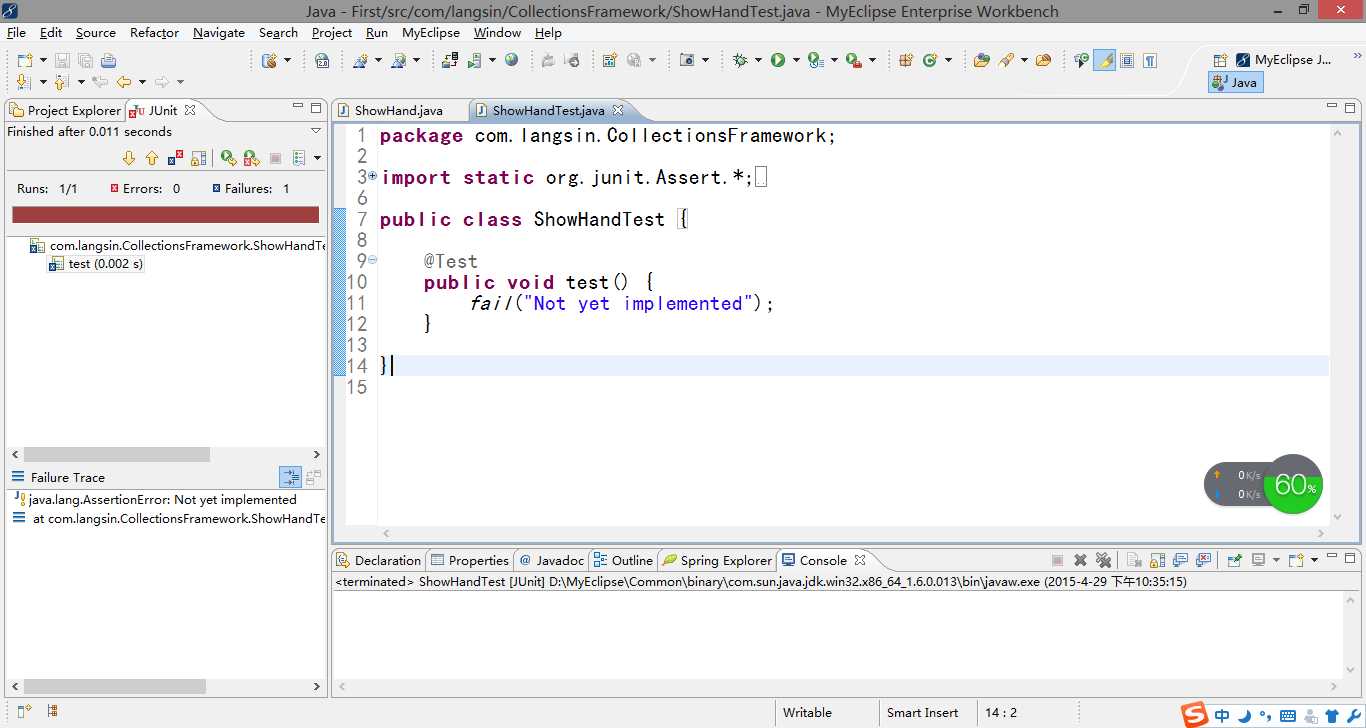Image resolution: width=1366 pixels, height=728 pixels.
Task: Click the Print icon in the toolbar
Action: click(x=108, y=61)
